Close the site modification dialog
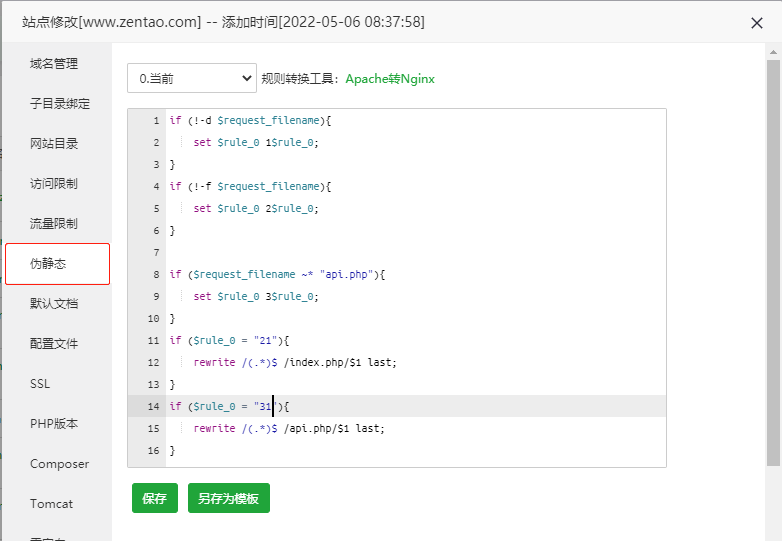This screenshot has width=782, height=541. pyautogui.click(x=757, y=23)
